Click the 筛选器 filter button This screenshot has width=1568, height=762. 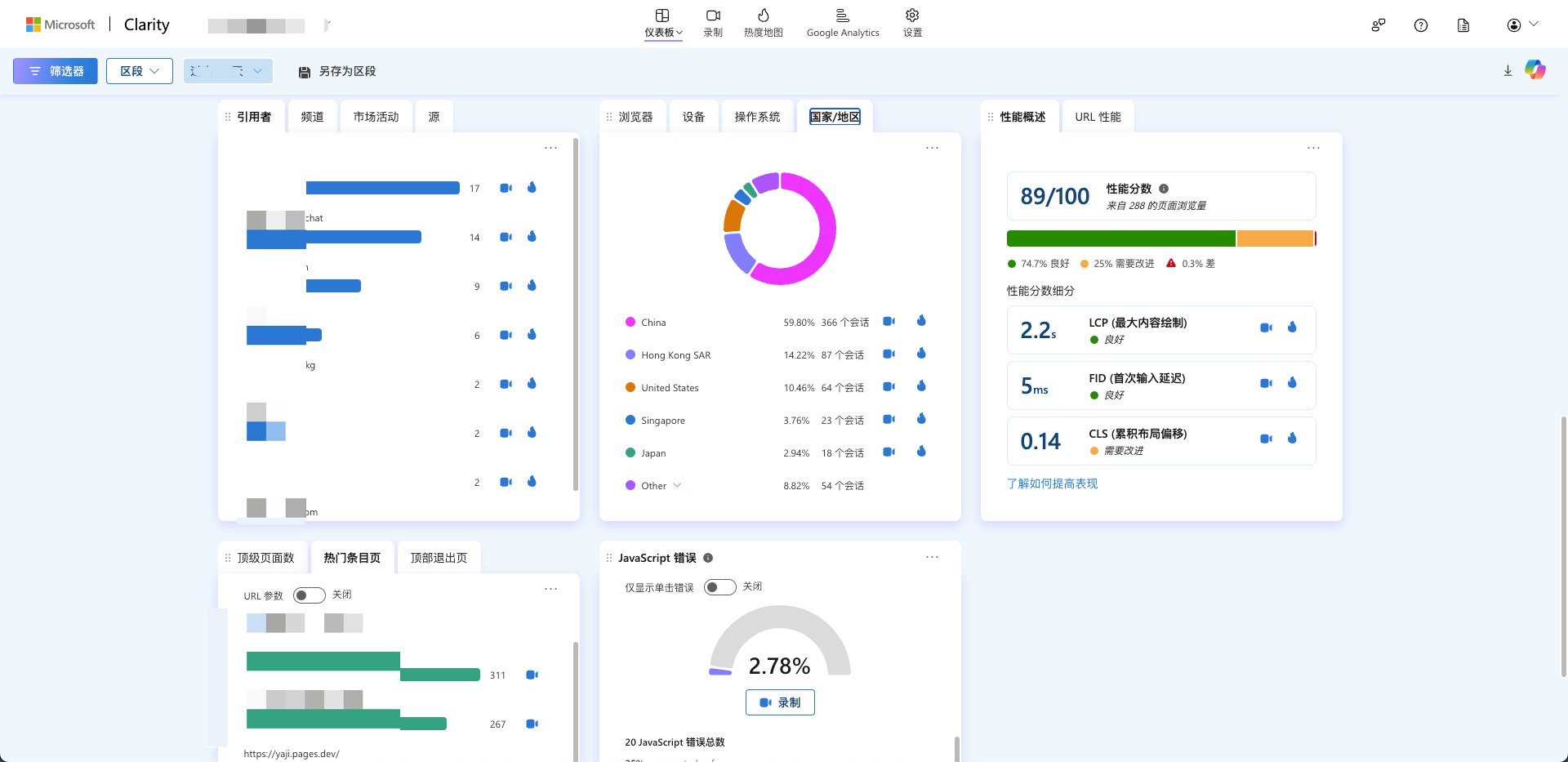point(56,71)
